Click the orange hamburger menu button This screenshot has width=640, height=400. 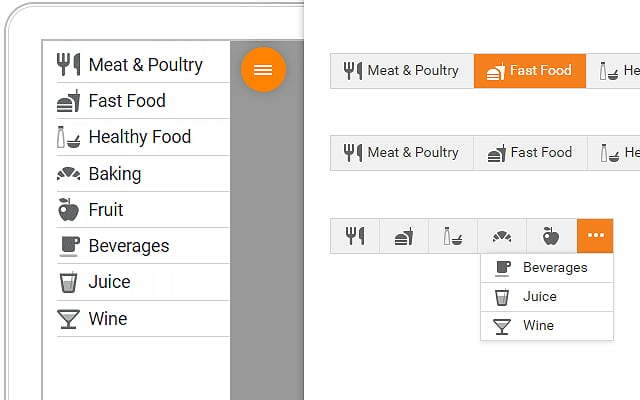click(x=263, y=70)
